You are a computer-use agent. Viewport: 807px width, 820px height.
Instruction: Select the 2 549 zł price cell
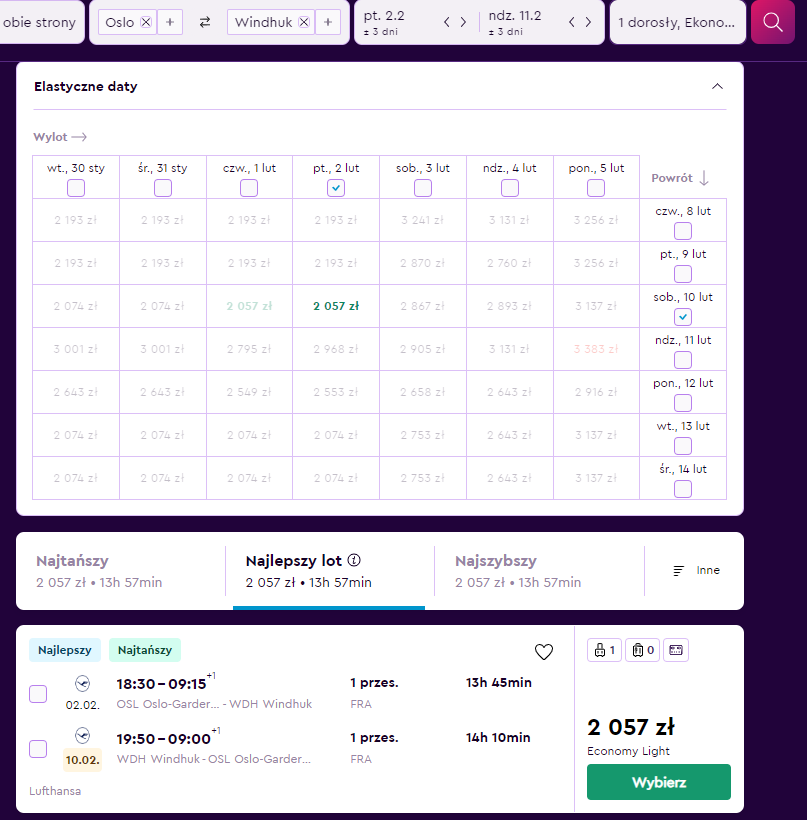(249, 392)
